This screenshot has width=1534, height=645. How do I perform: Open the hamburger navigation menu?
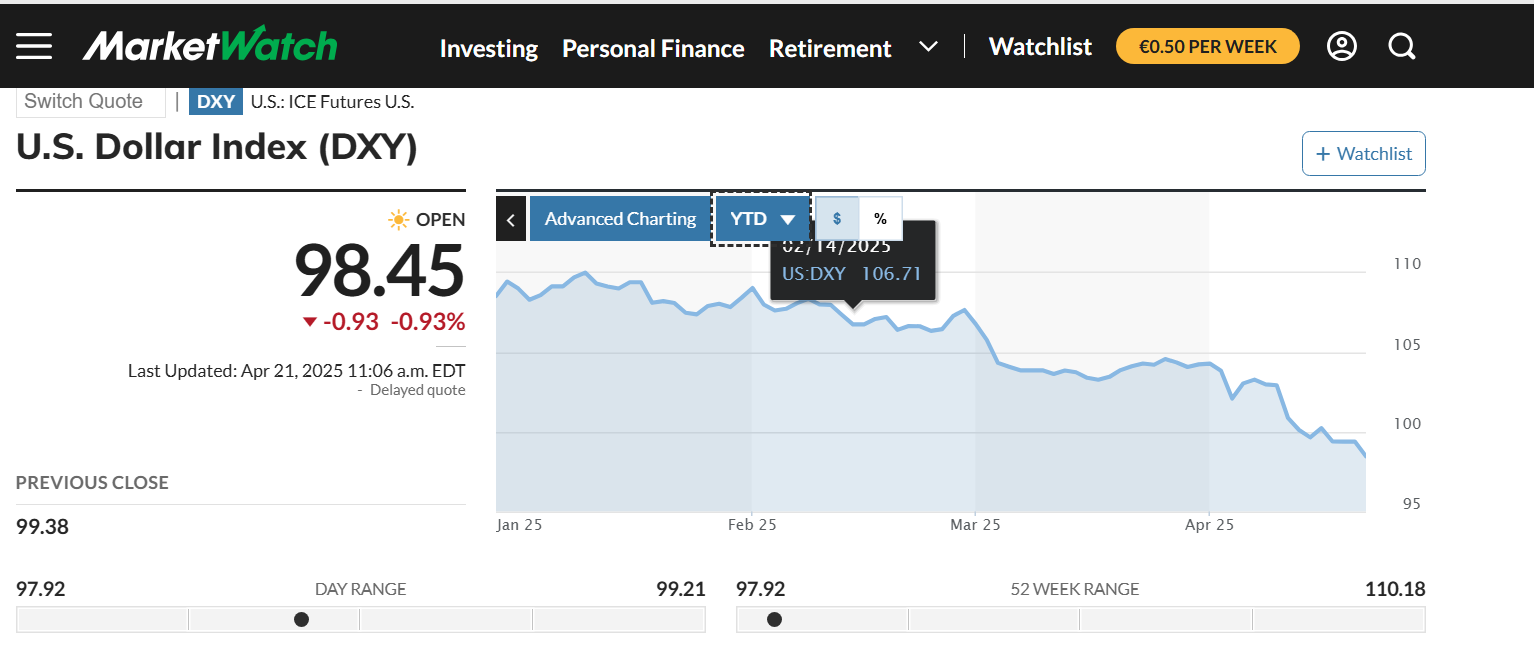(34, 46)
